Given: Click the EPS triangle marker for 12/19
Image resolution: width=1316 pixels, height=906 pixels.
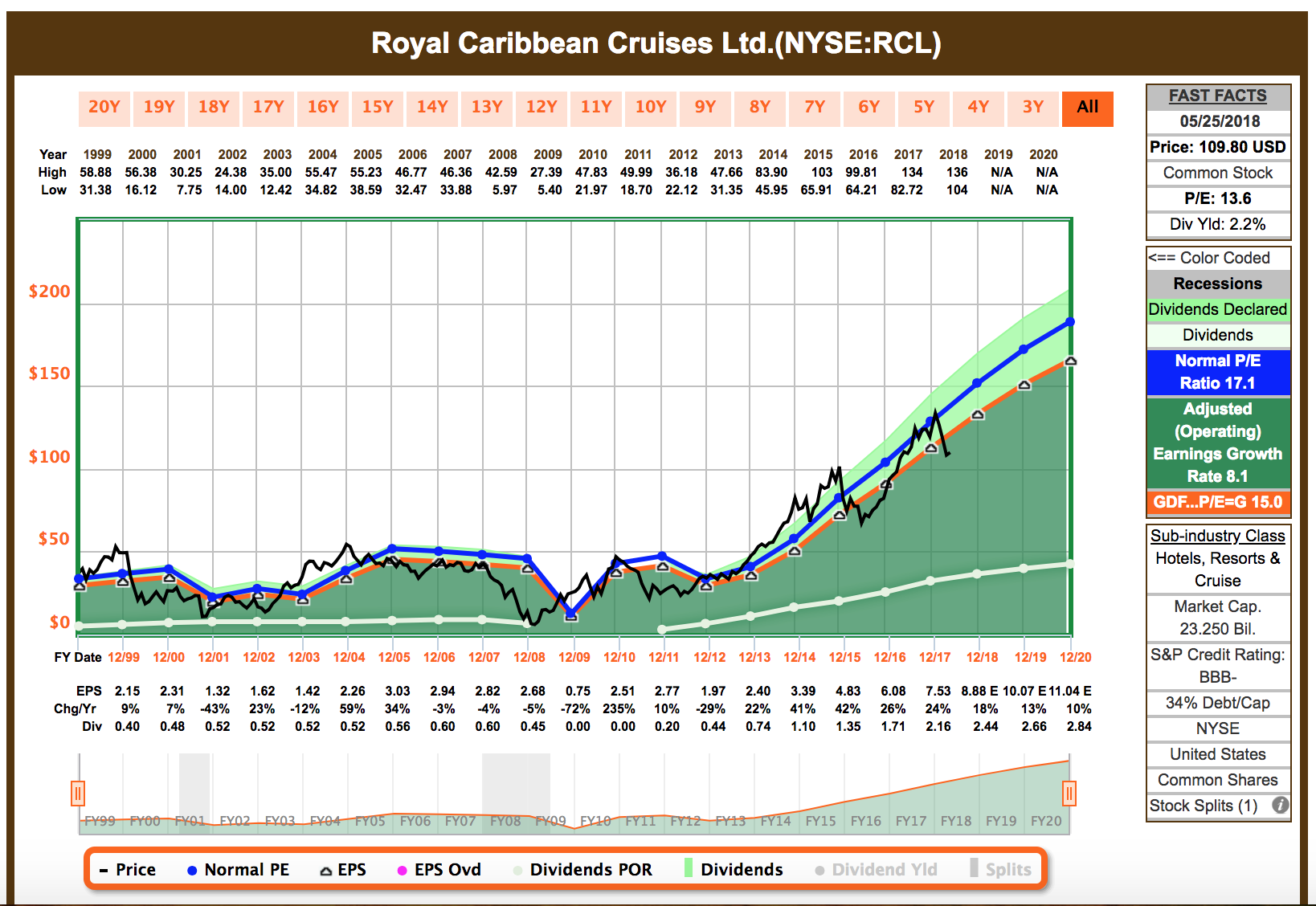Looking at the screenshot, I should pos(1024,386).
